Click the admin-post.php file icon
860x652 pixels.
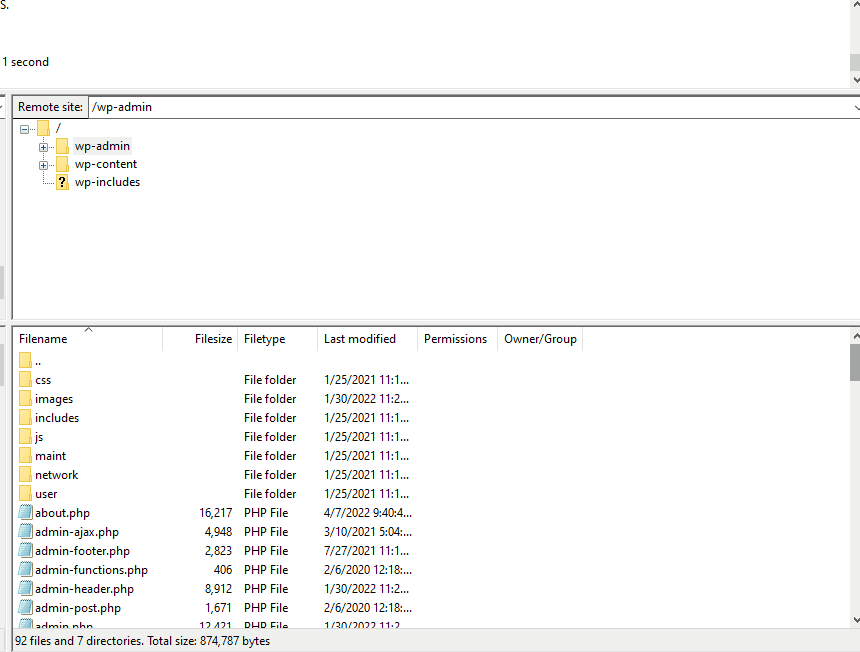pyautogui.click(x=25, y=608)
